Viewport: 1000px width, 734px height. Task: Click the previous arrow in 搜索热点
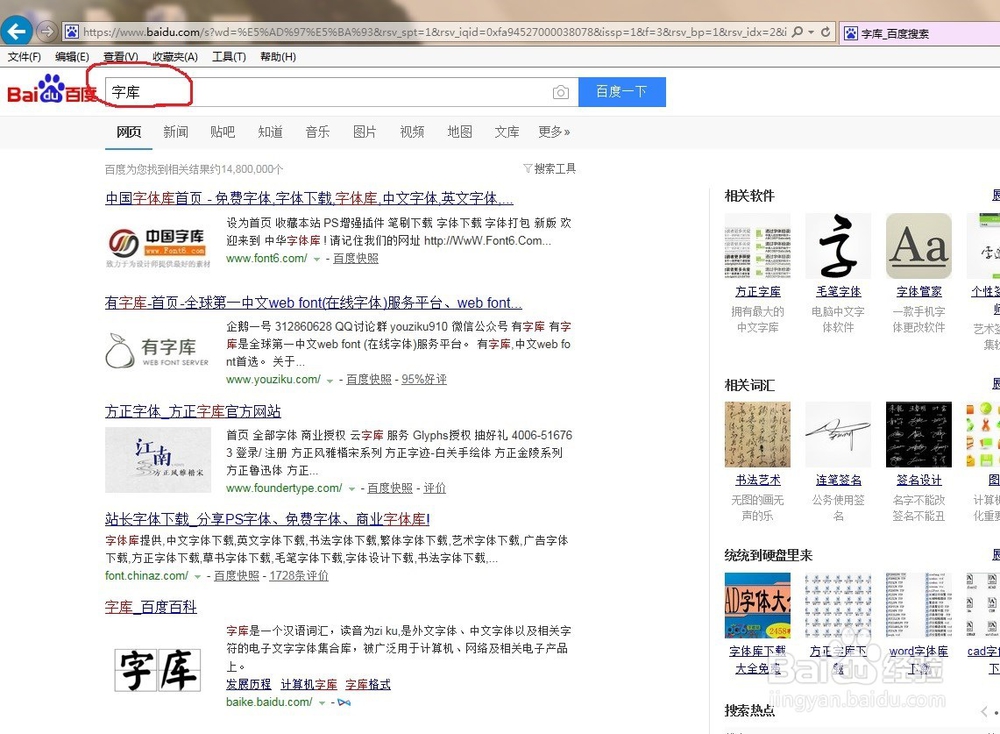[985, 711]
